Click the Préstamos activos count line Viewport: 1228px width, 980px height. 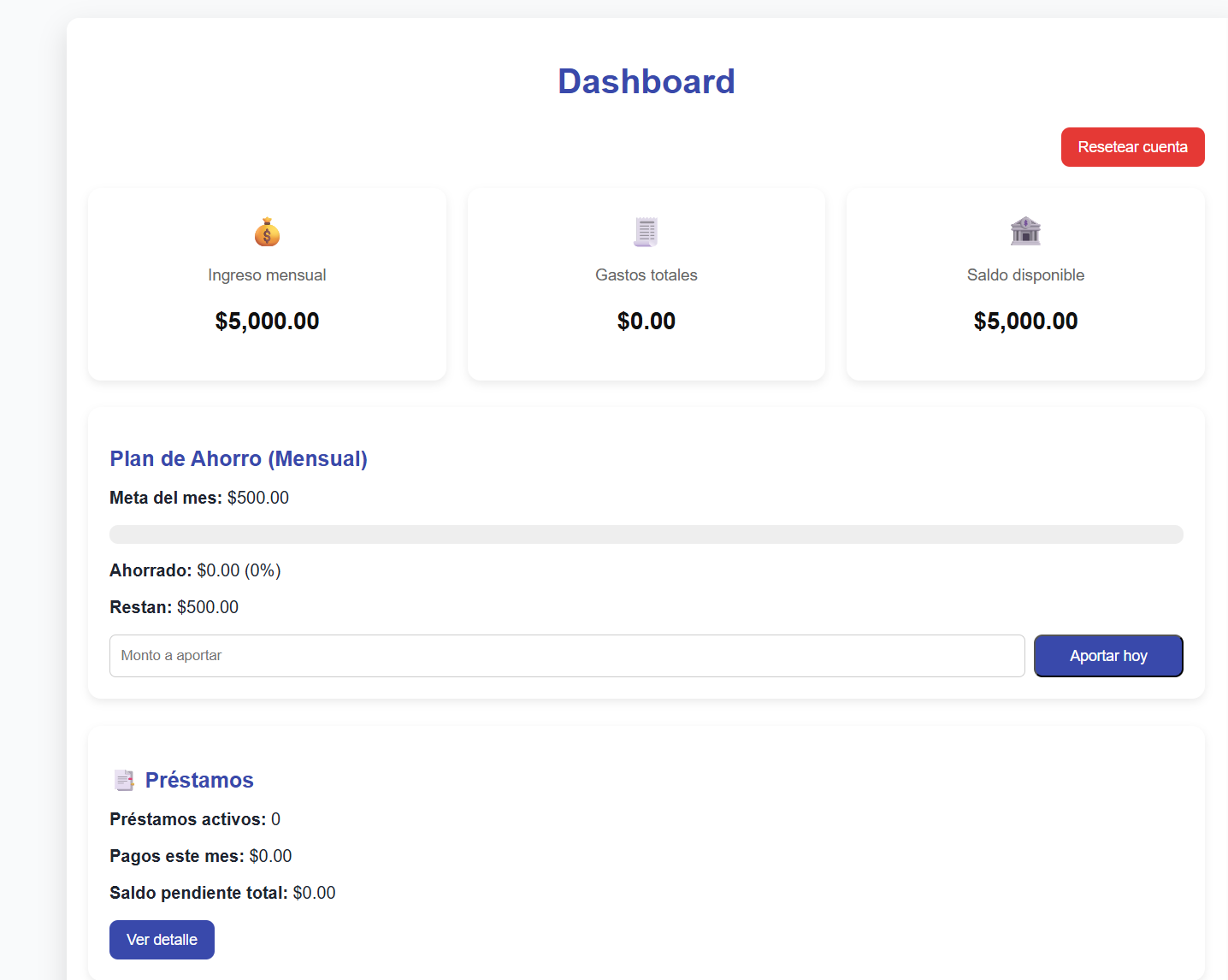click(x=195, y=819)
